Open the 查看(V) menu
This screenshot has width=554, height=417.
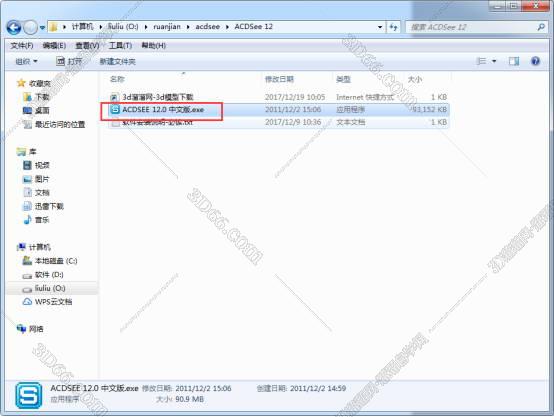coord(87,46)
